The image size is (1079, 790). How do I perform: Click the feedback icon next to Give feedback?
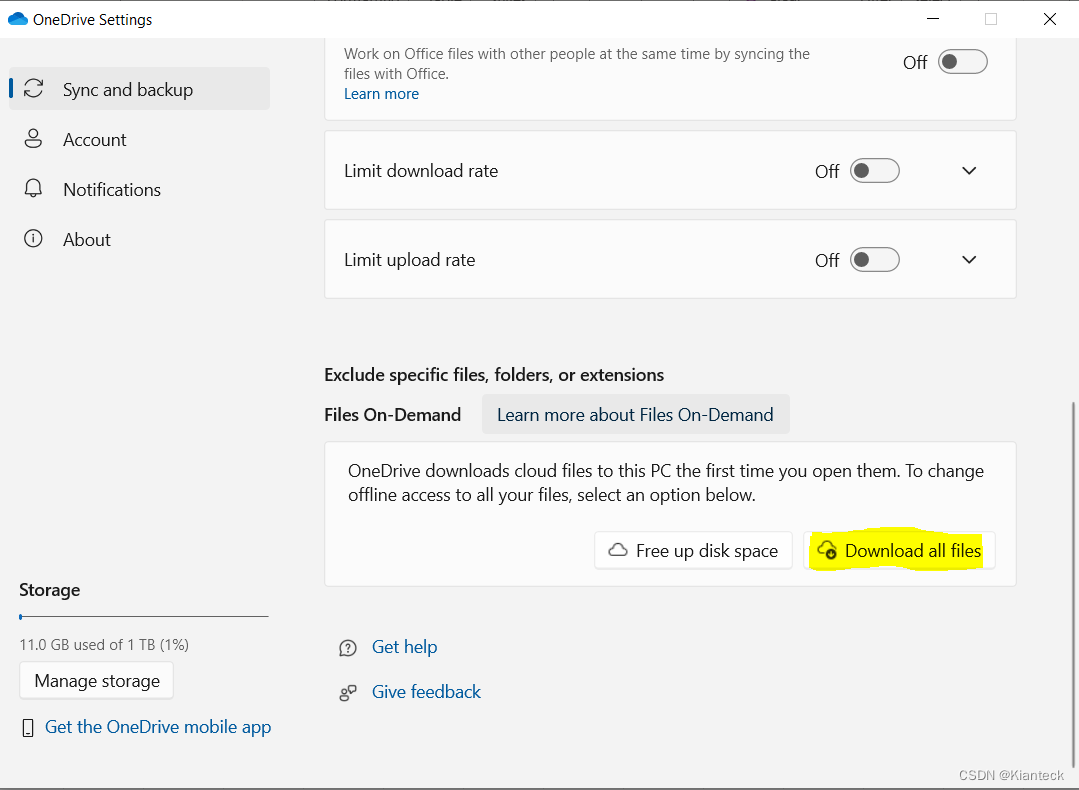(347, 691)
